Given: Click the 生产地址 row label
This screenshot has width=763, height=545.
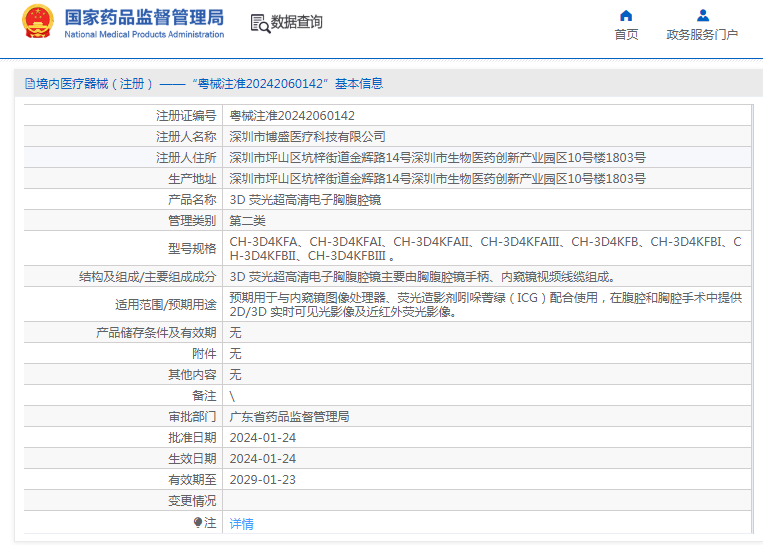Looking at the screenshot, I should click(x=192, y=179).
